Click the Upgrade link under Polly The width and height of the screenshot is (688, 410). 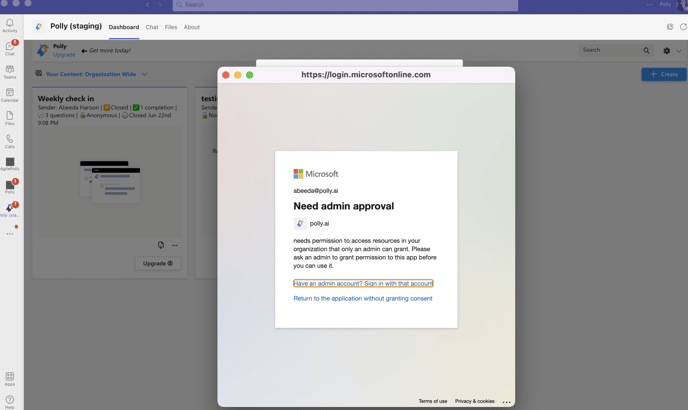pyautogui.click(x=64, y=55)
